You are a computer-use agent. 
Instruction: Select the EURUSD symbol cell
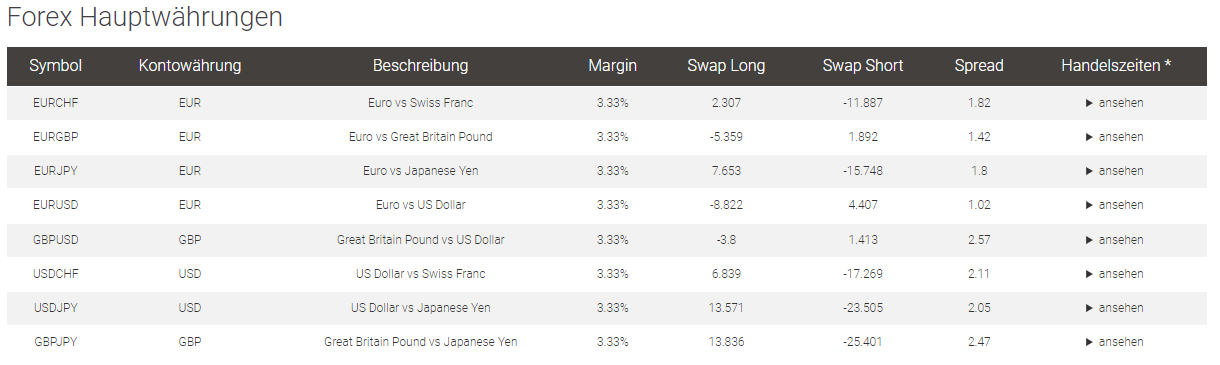click(56, 205)
